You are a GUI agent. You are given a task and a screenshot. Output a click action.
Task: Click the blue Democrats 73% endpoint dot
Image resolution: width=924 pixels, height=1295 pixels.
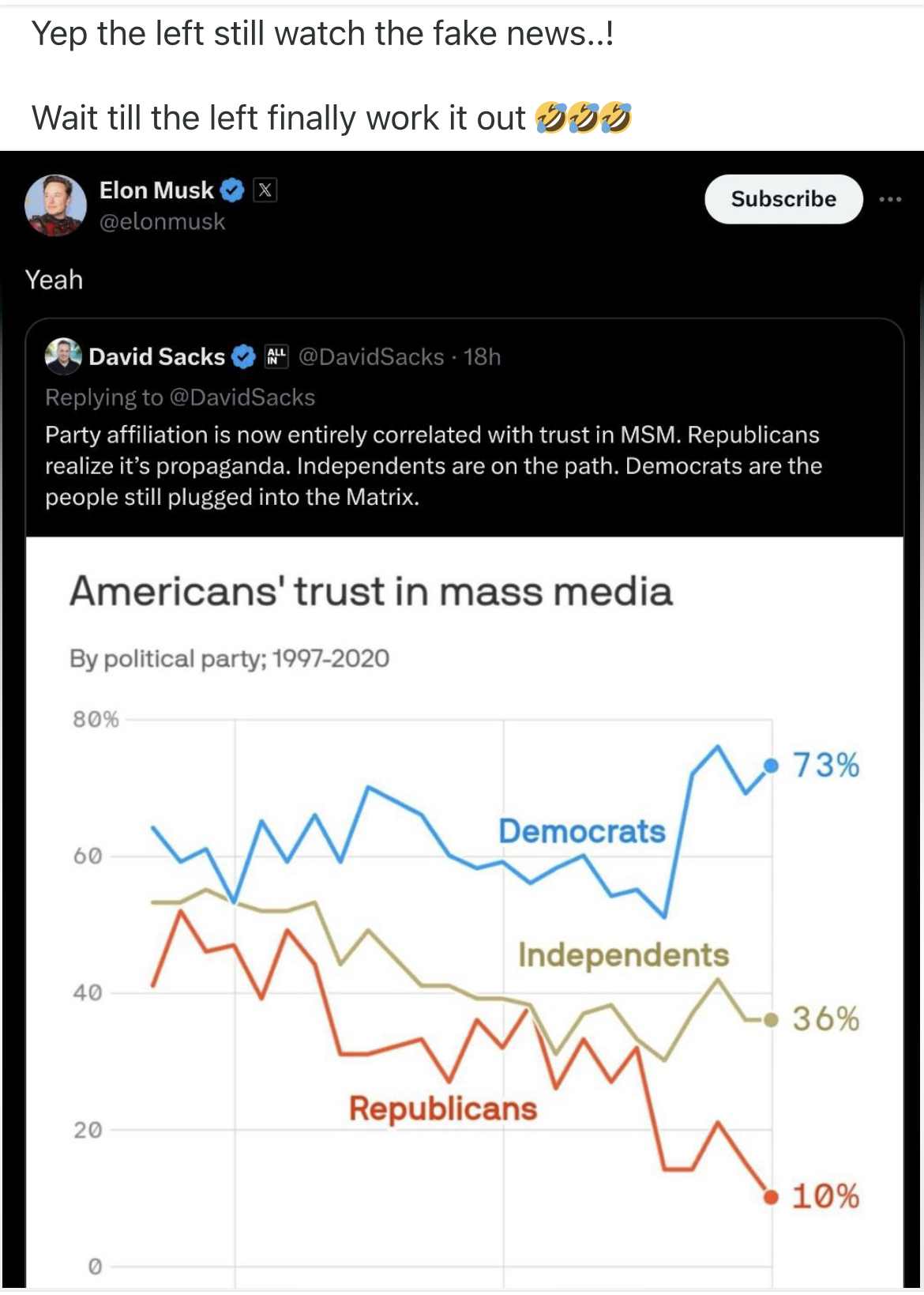tap(772, 765)
